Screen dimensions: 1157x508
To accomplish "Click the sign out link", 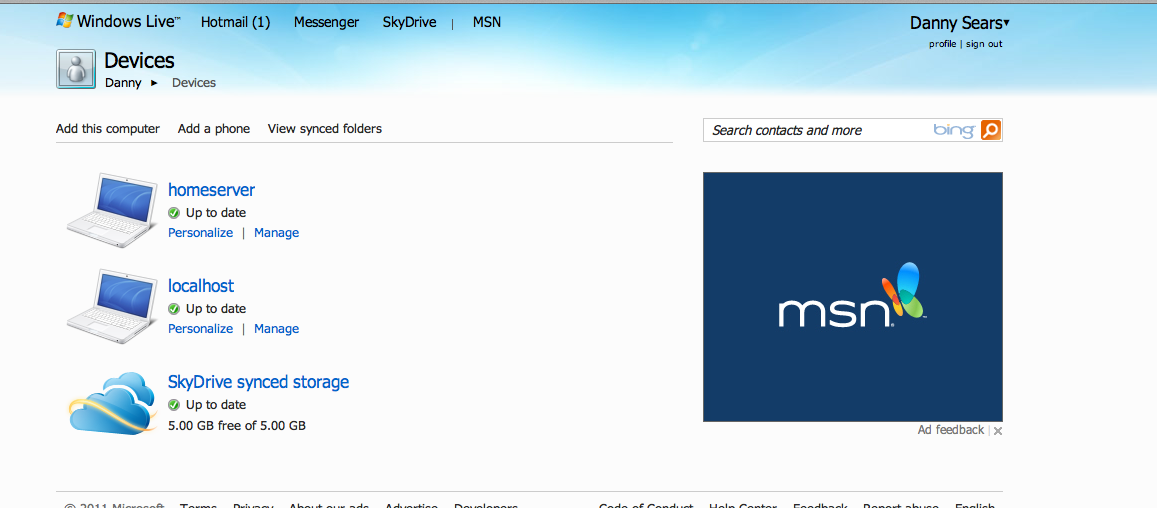I will click(x=984, y=44).
